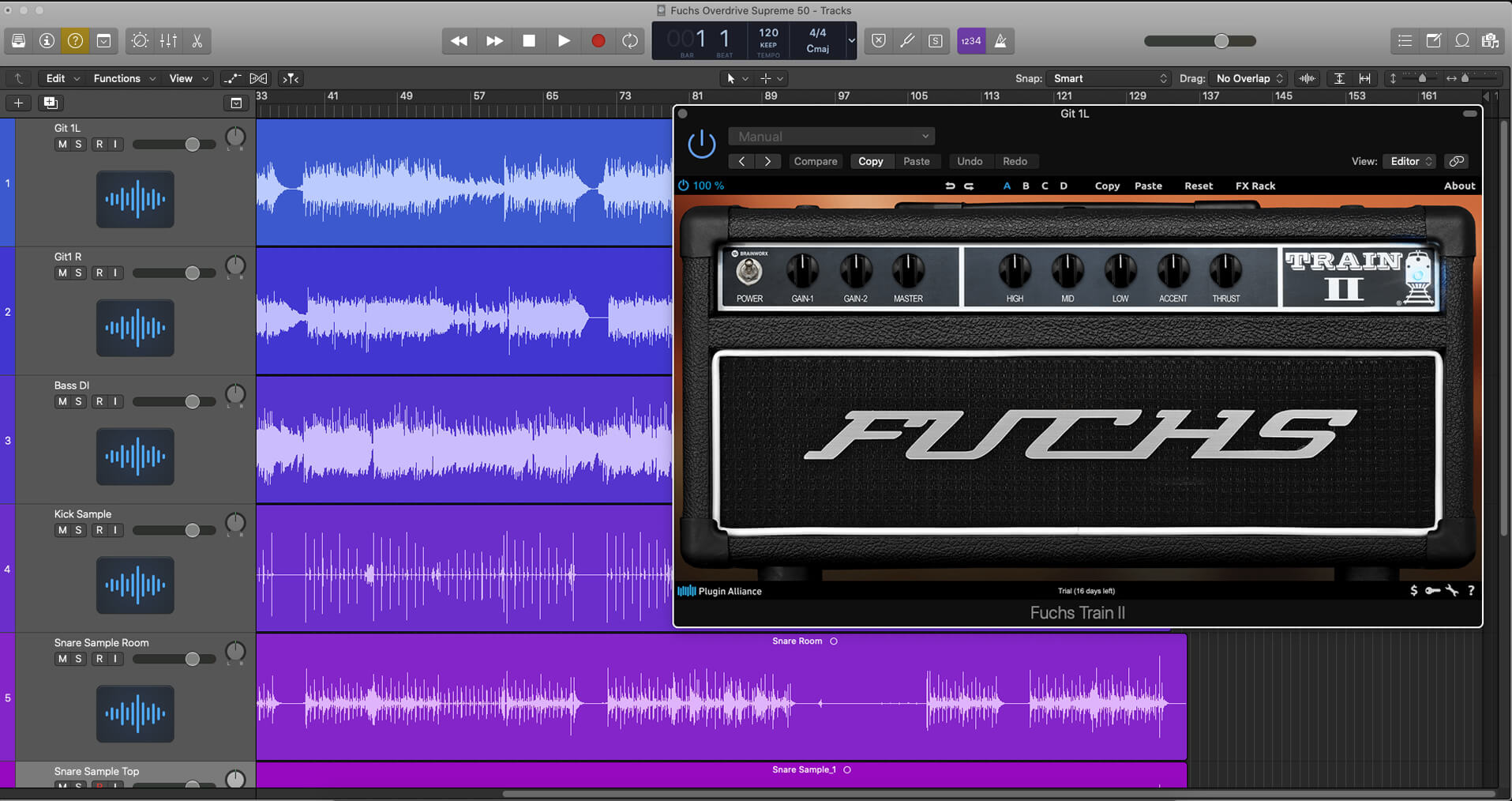Open the List Editors icon

click(1405, 41)
